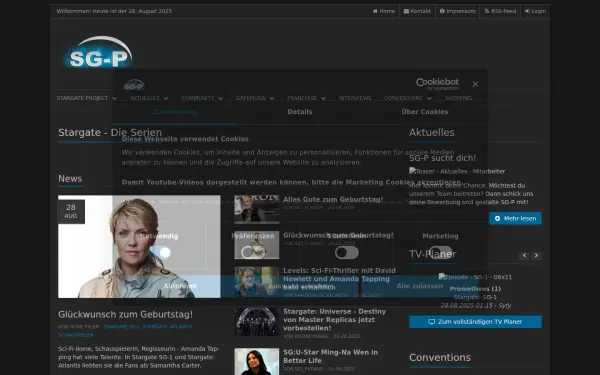Click the small SG-P logo in cookie dialog

click(134, 85)
